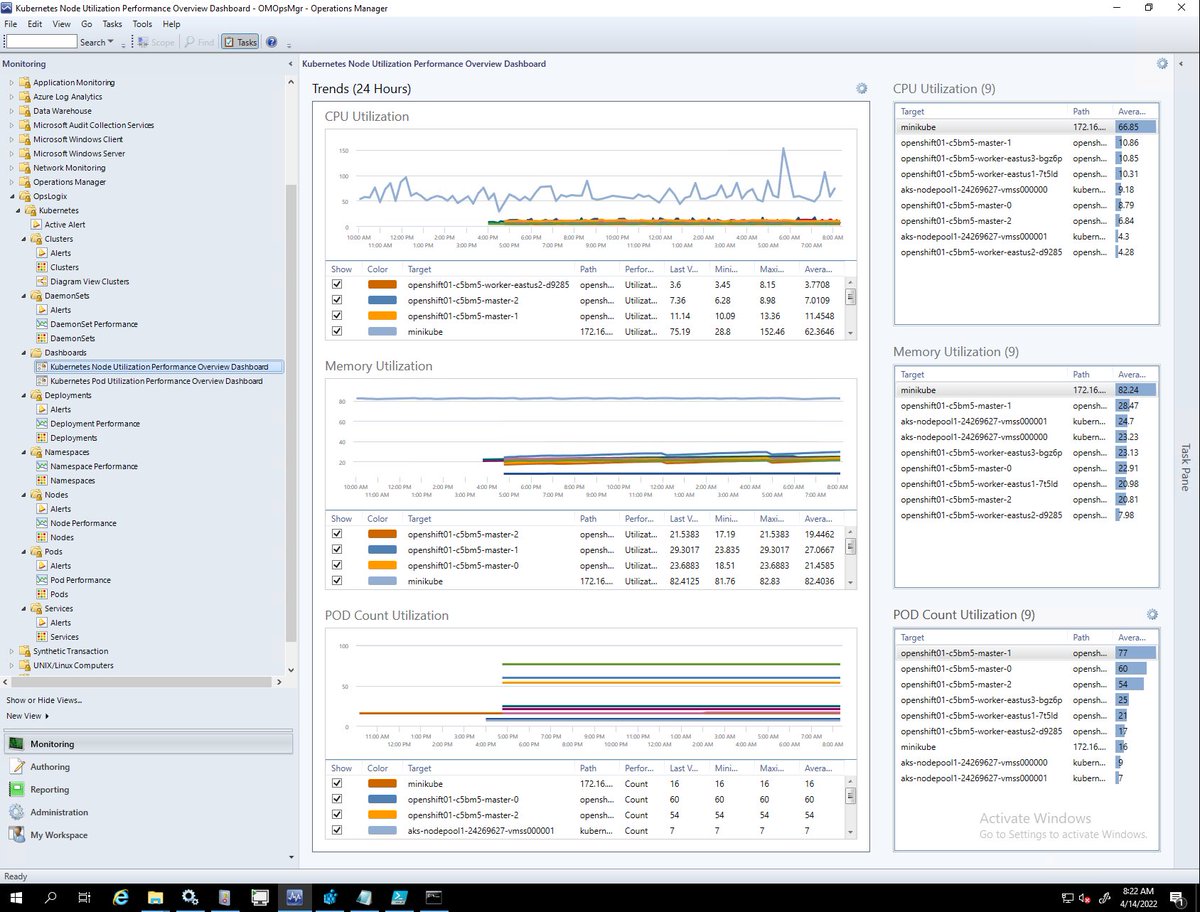The height and width of the screenshot is (912, 1200).
Task: Toggle Show for openshift01-c5bm5-master-2 in Memory chart
Action: 337,533
